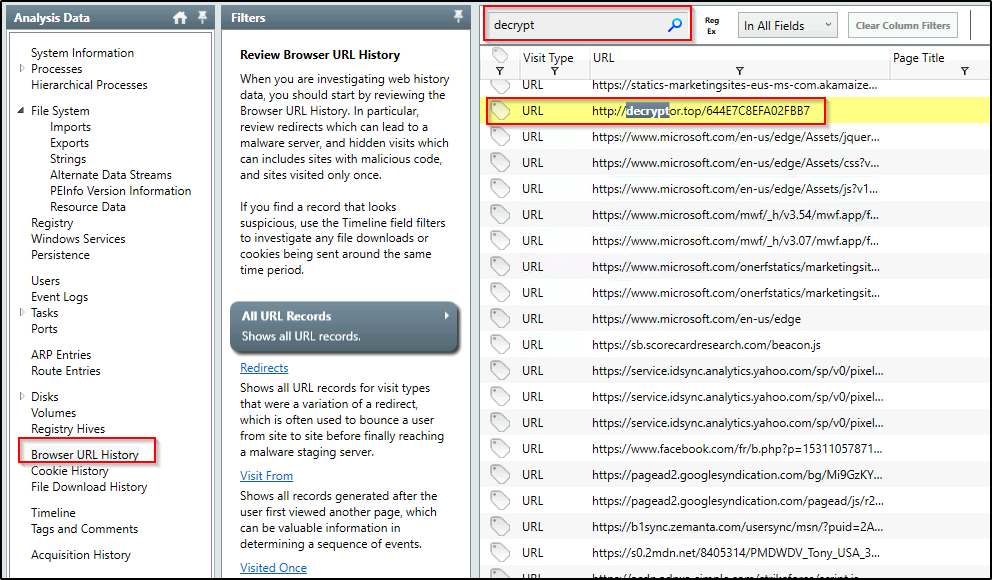
Task: Open the Page Title column filter funnel
Action: (964, 72)
